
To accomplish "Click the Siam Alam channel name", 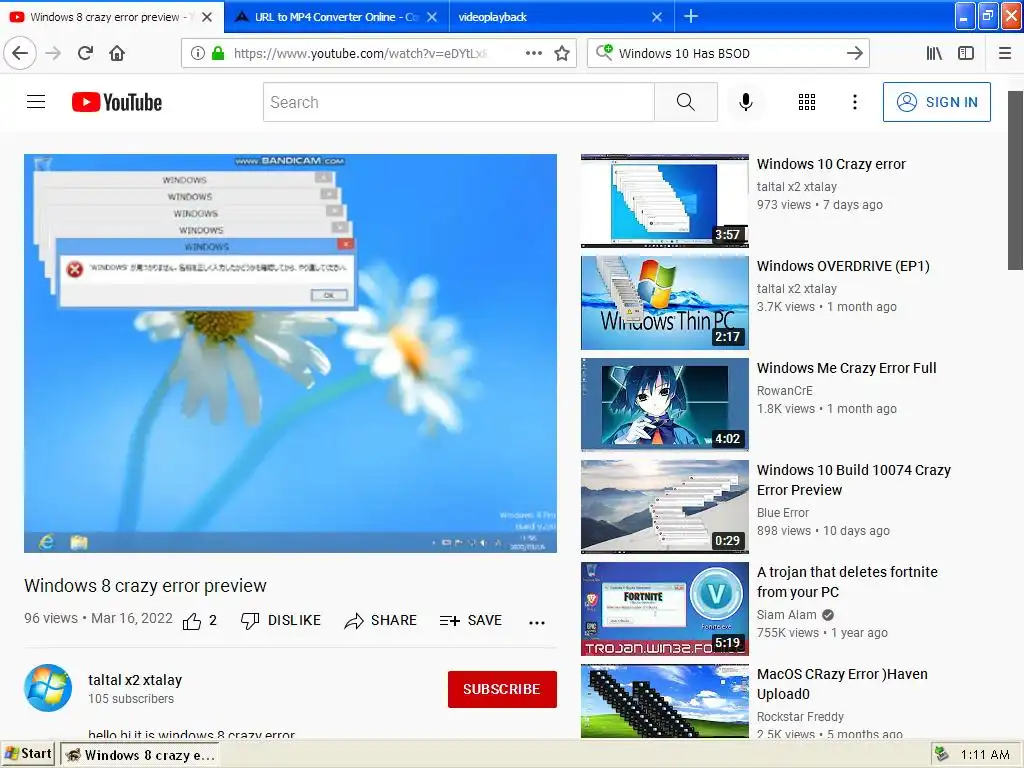I will point(786,615).
